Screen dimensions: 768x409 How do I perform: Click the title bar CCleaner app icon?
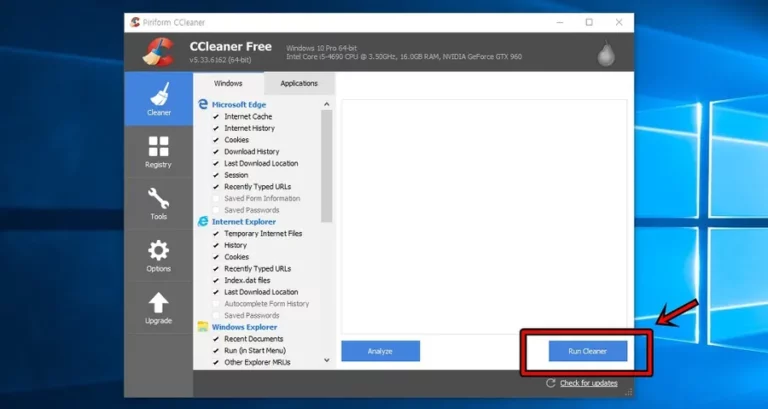pos(135,22)
